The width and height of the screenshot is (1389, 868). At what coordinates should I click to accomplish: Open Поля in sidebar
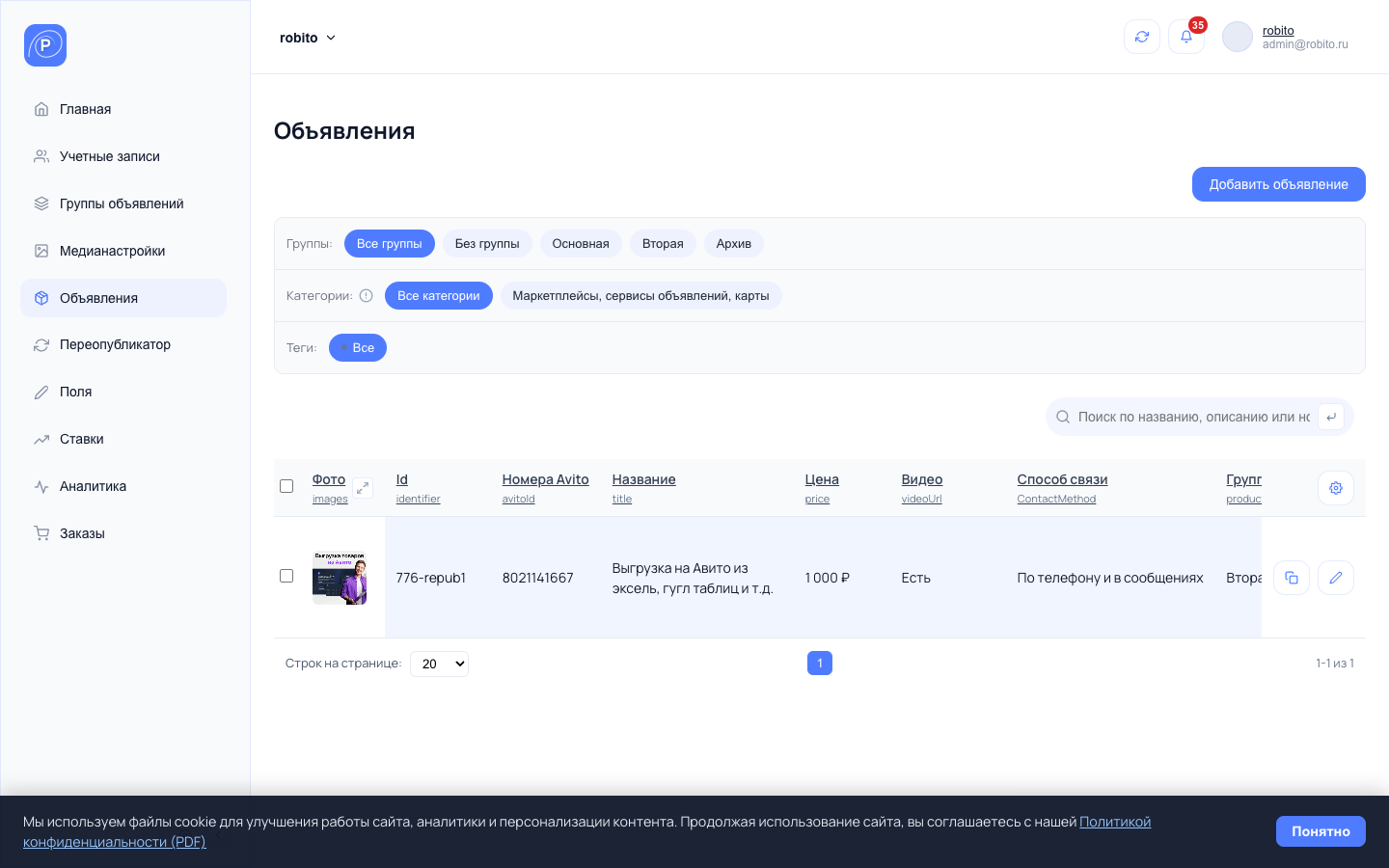coord(123,392)
